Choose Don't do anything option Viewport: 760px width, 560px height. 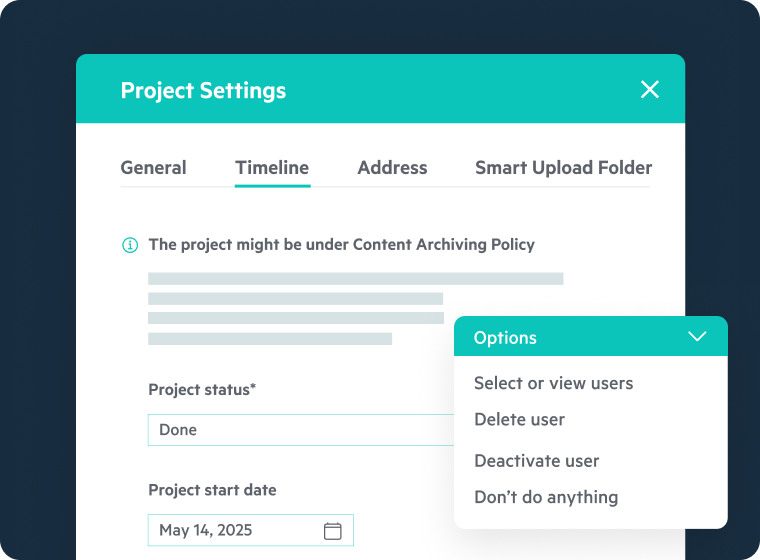click(546, 497)
